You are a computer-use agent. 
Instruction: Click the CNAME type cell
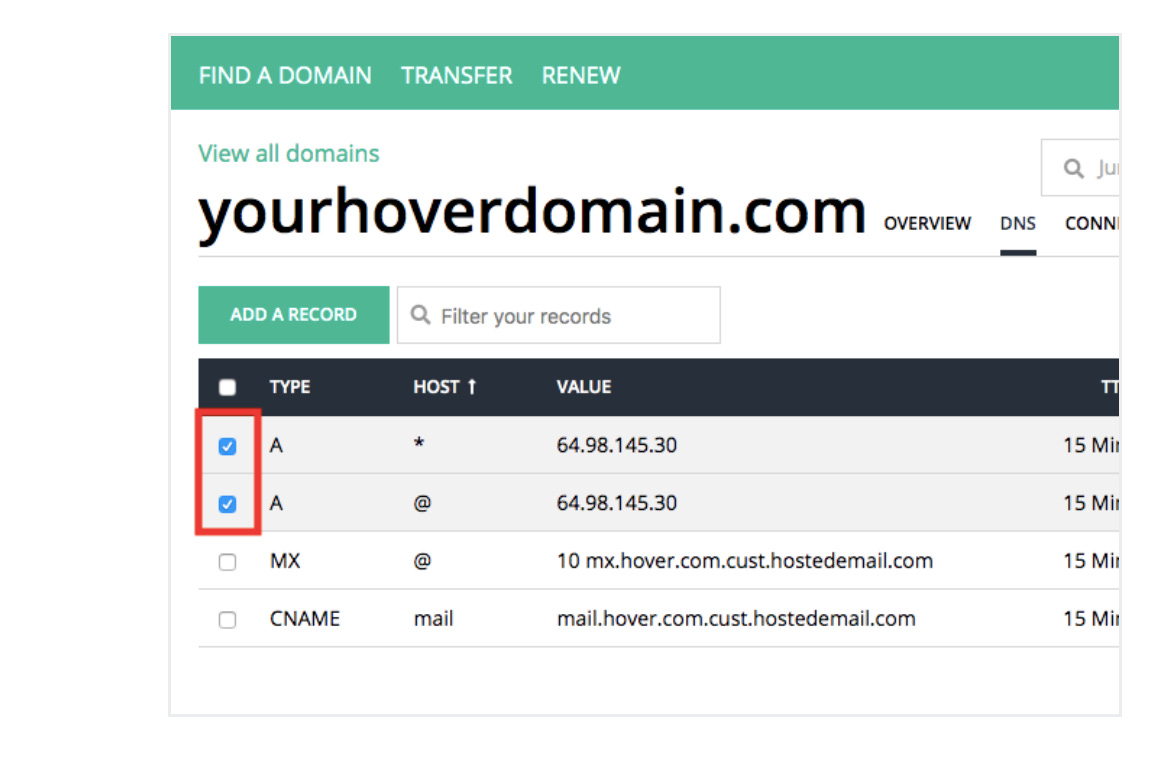[x=305, y=619]
